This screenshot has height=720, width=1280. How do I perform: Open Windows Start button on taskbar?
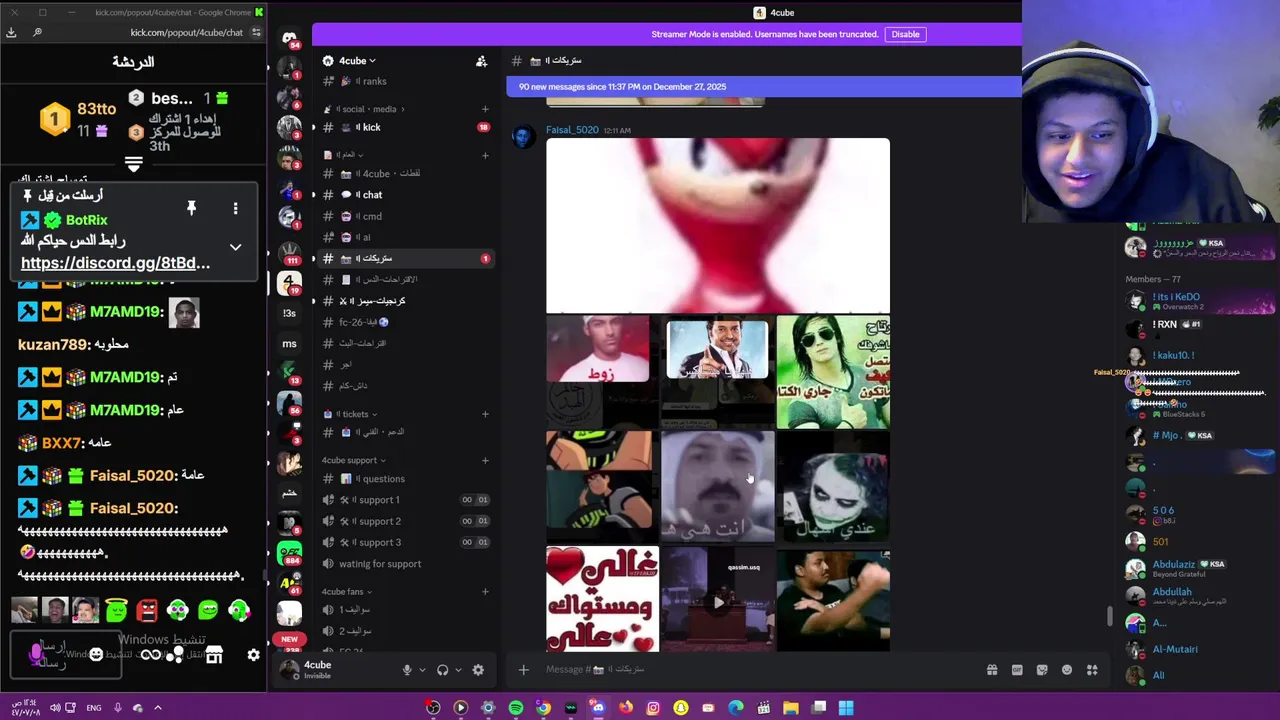(x=845, y=708)
